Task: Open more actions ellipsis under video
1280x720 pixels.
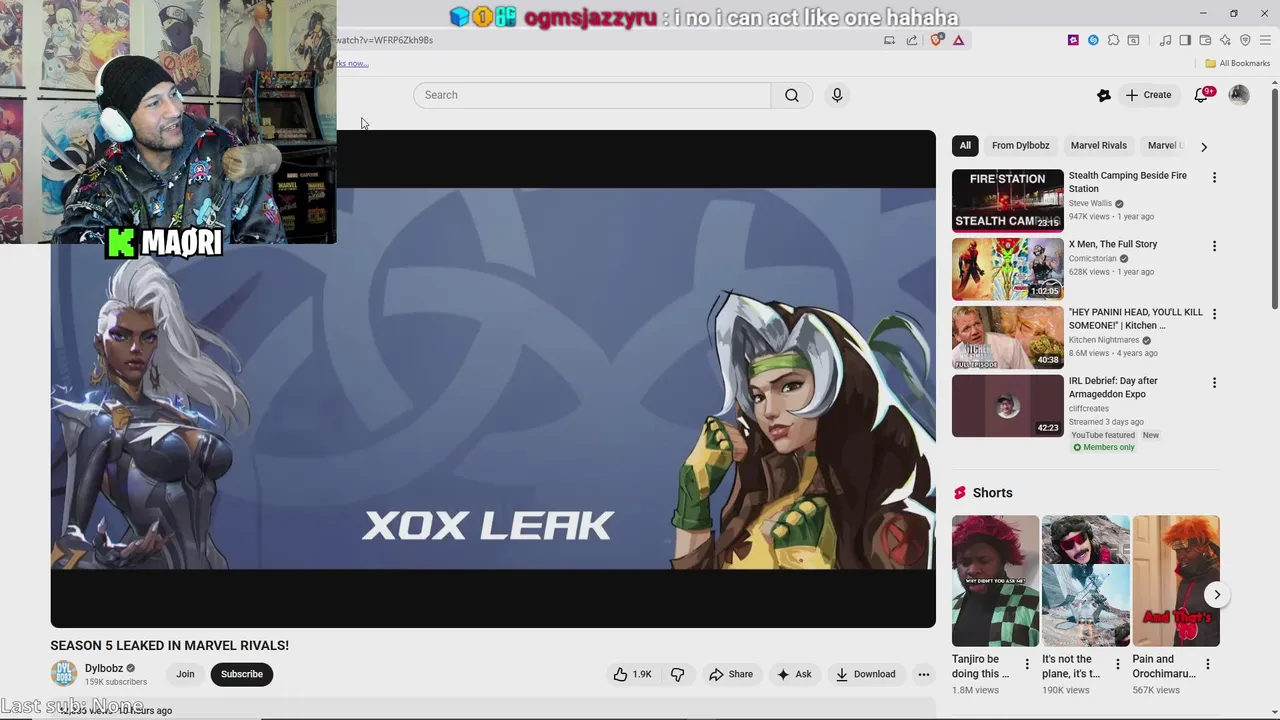Action: pyautogui.click(x=924, y=674)
